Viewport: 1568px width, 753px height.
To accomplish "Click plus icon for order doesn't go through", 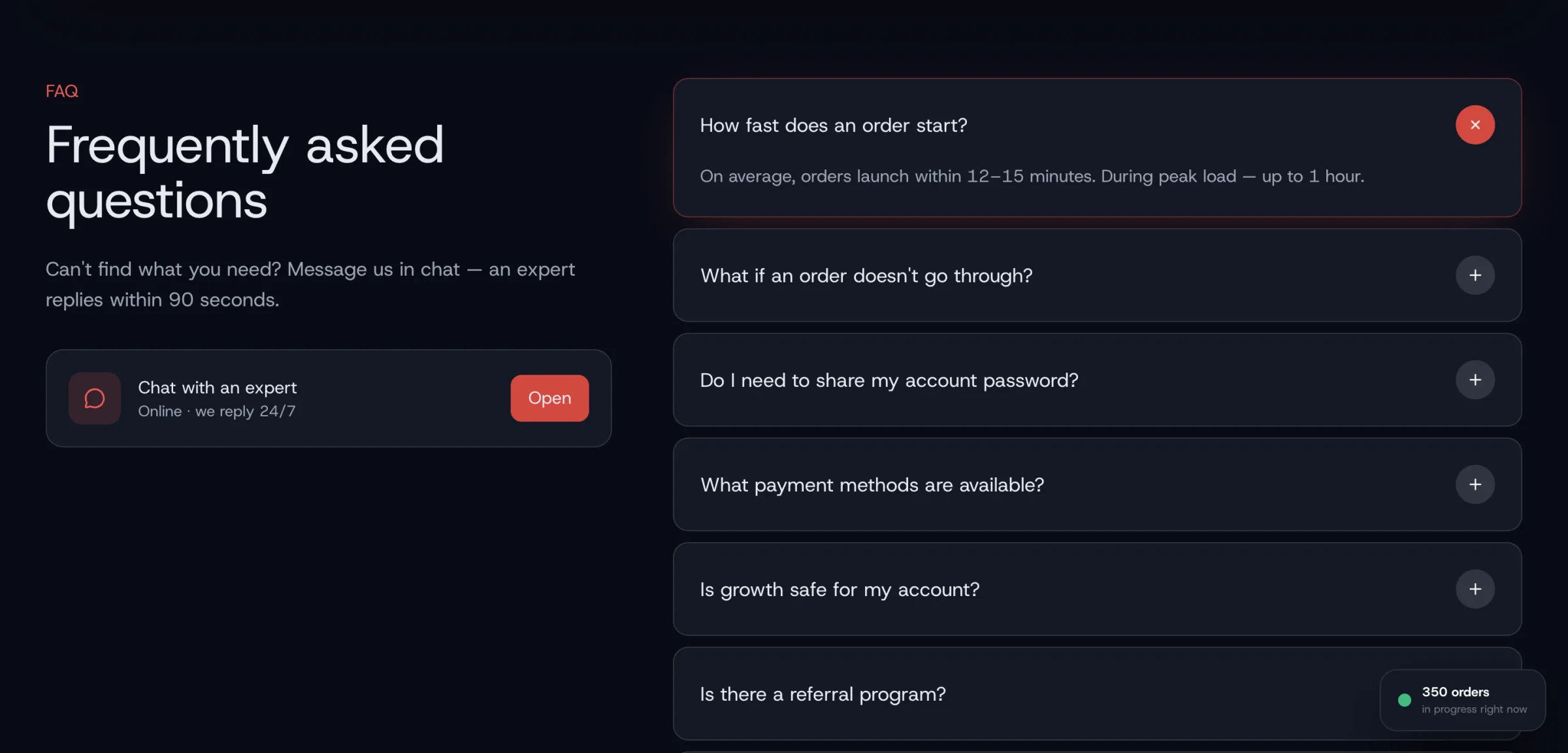I will [1475, 275].
